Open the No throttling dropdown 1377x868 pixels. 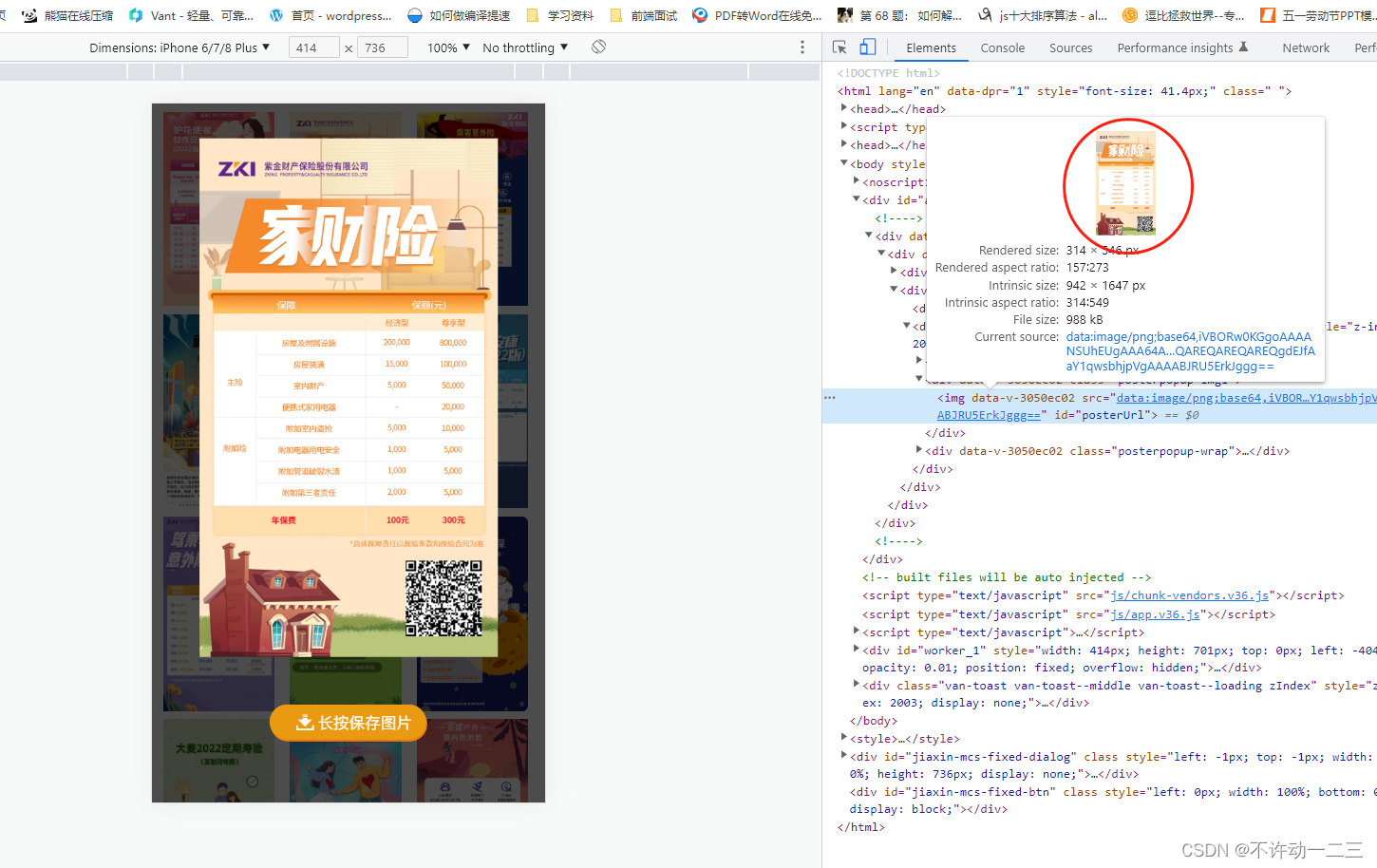525,47
